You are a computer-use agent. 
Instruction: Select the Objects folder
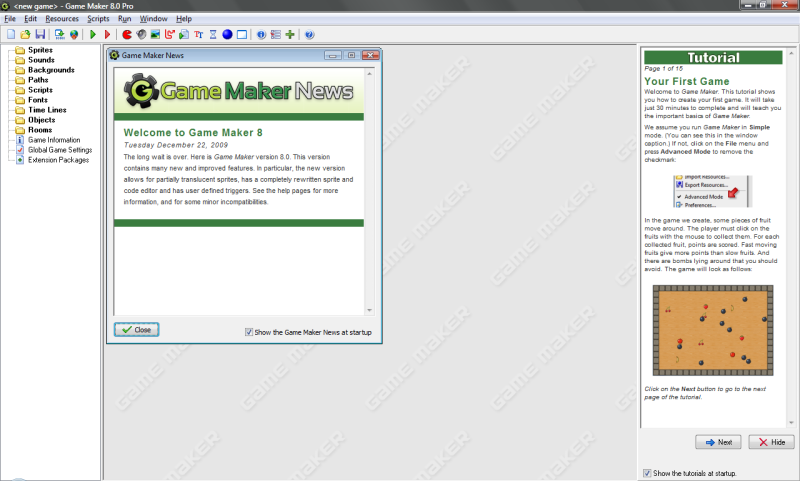[41, 120]
